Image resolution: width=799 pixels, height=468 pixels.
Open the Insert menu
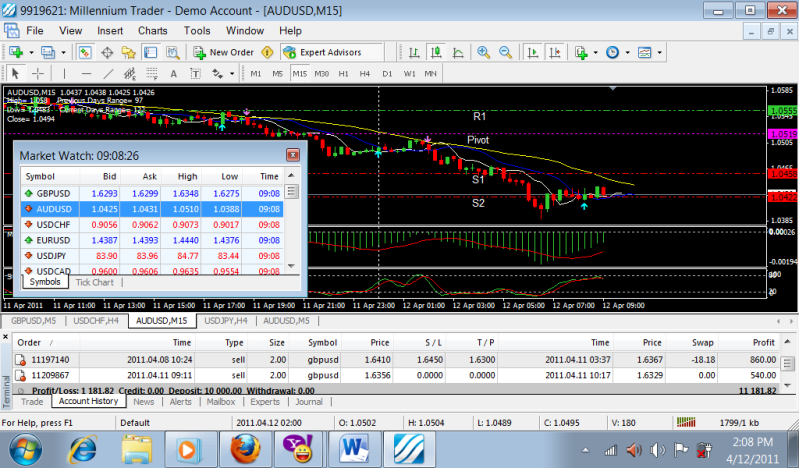(110, 31)
